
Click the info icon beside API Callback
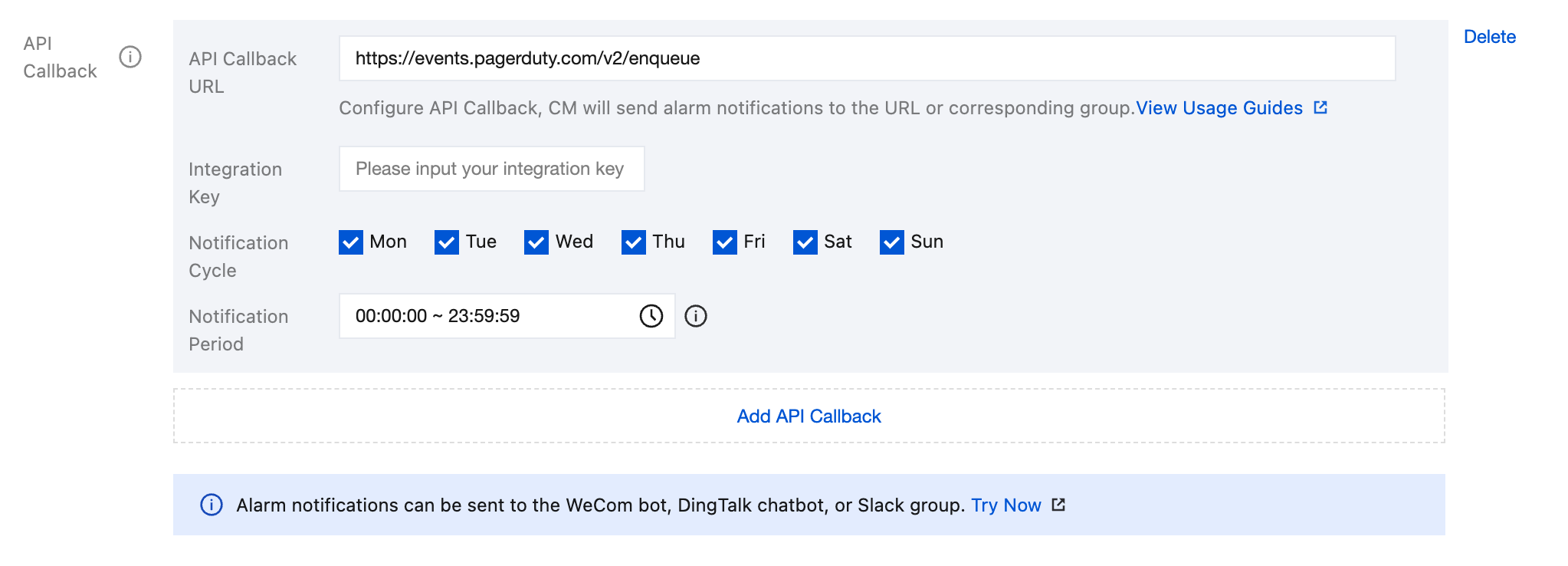point(130,57)
